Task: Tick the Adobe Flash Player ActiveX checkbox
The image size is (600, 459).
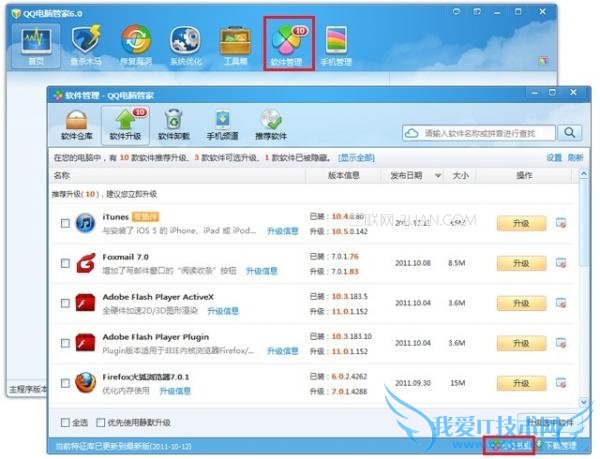Action: [65, 303]
